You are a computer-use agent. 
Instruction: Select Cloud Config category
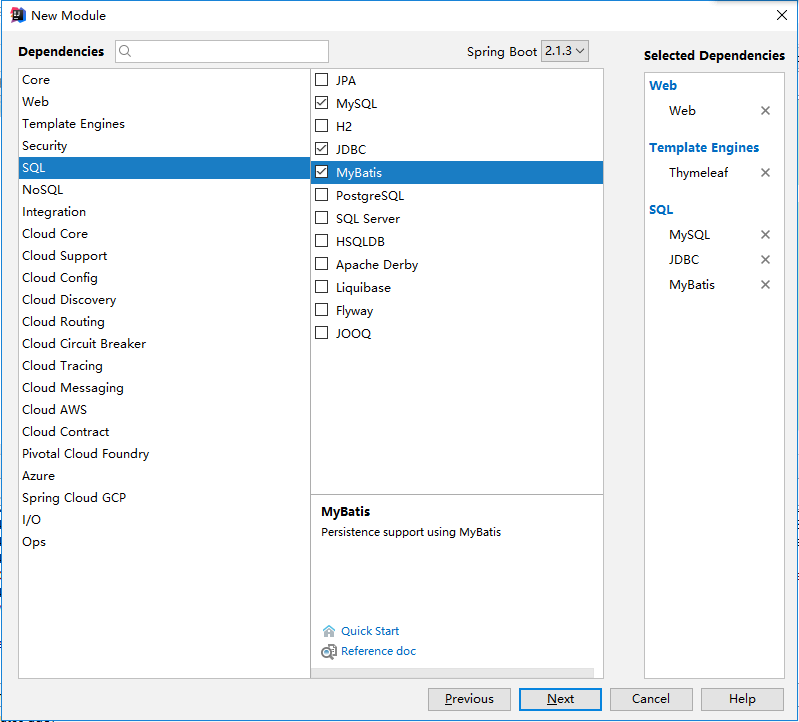164,278
